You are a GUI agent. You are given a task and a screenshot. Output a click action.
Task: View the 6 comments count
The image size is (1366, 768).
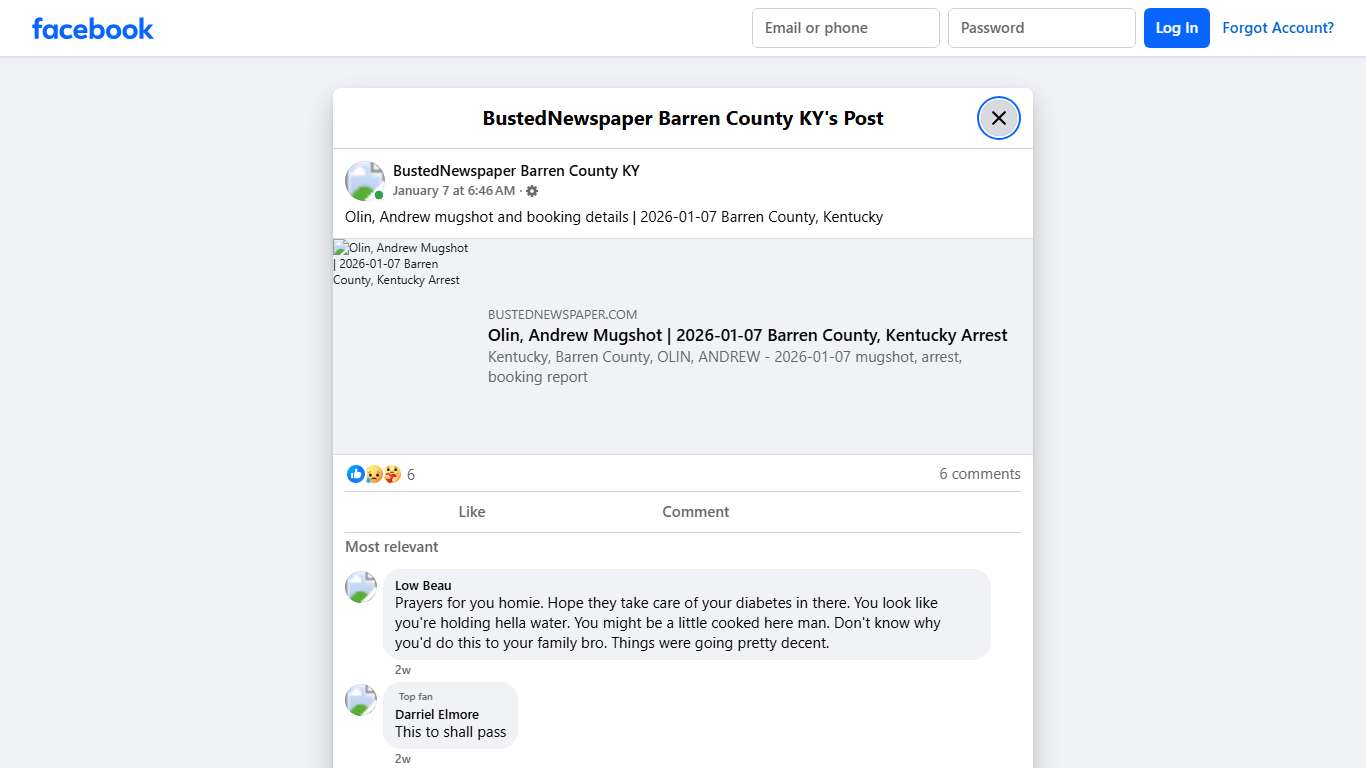979,474
